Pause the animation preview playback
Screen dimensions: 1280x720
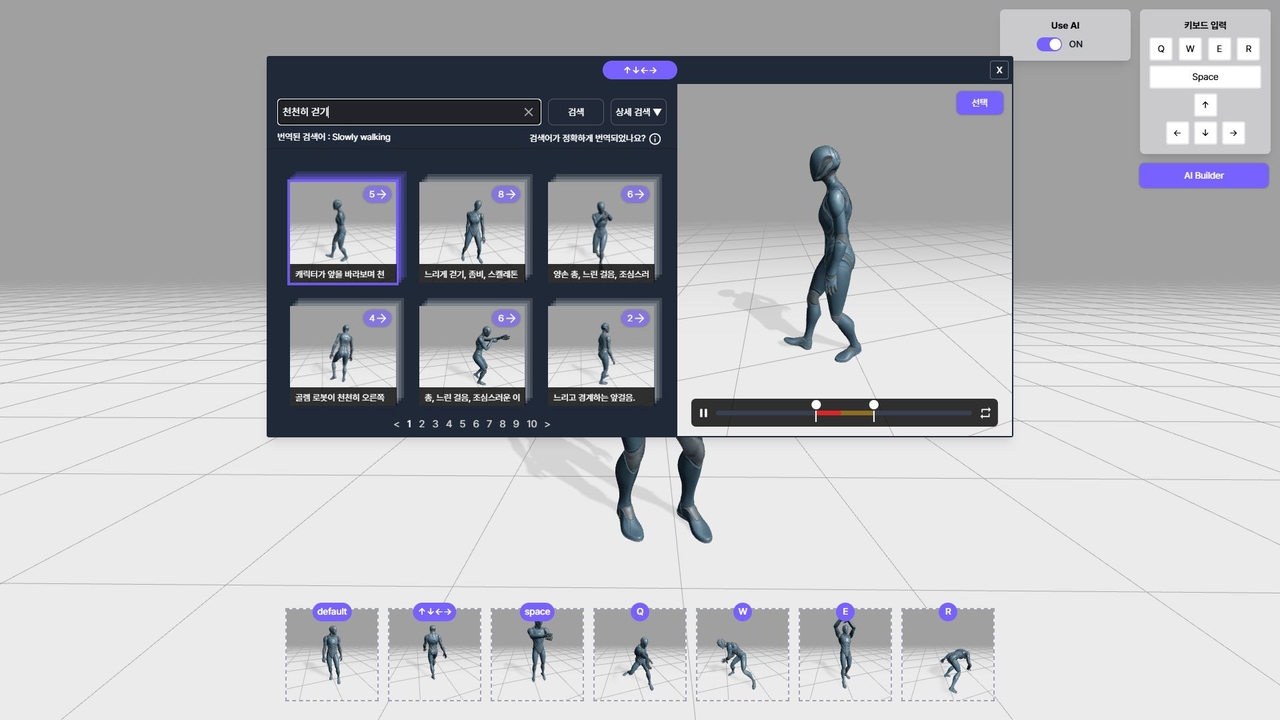tap(704, 413)
